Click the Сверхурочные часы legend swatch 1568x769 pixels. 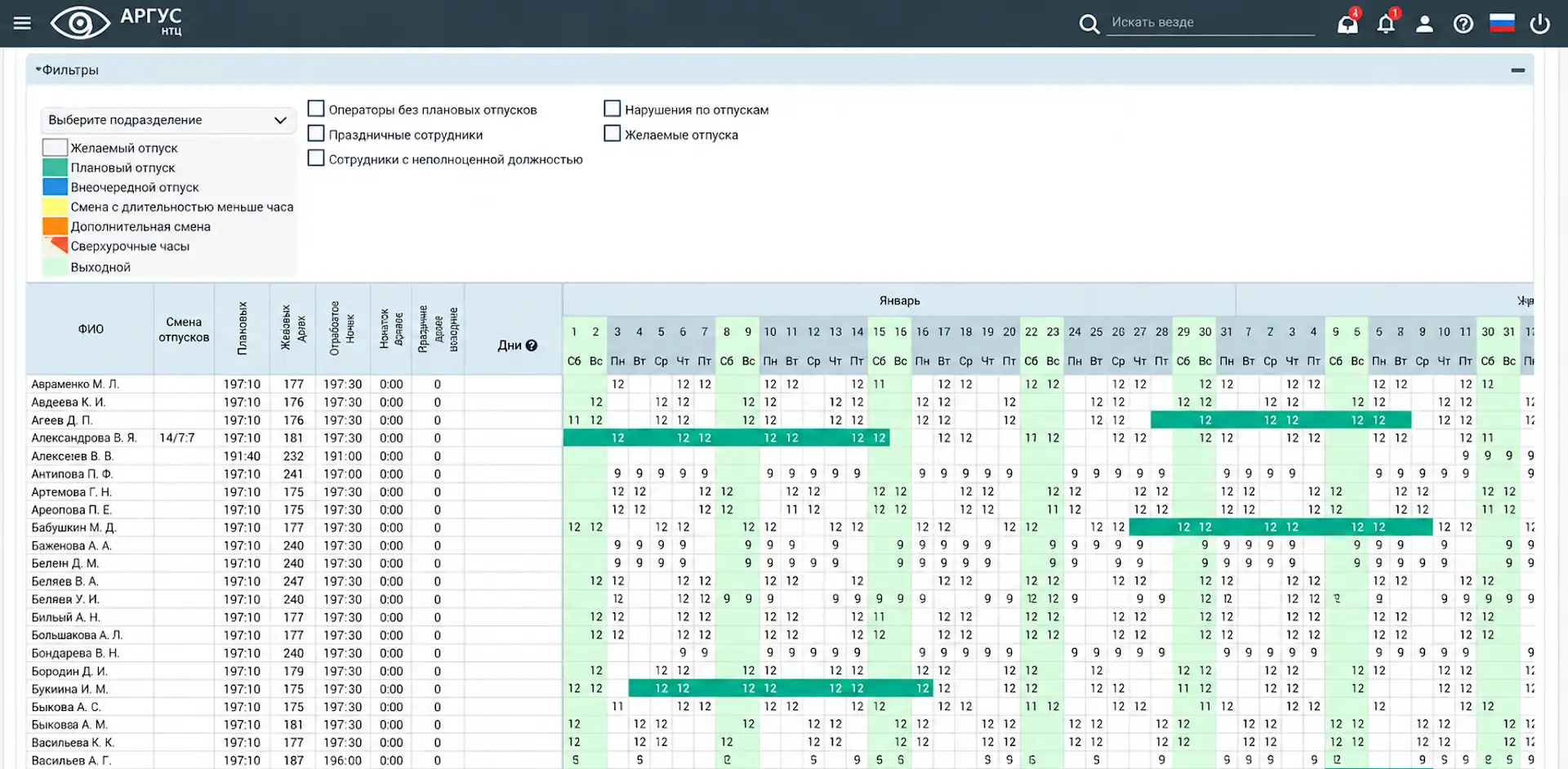(55, 246)
